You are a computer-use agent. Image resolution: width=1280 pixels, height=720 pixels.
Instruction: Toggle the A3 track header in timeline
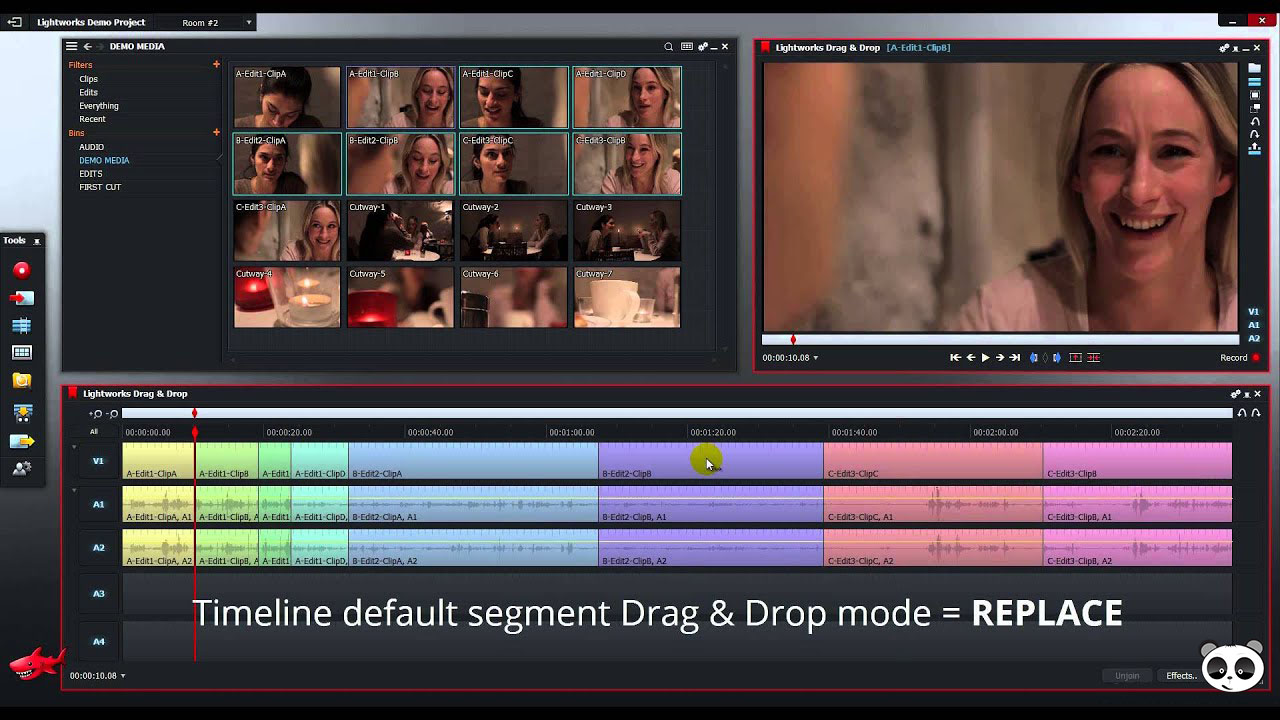(98, 594)
